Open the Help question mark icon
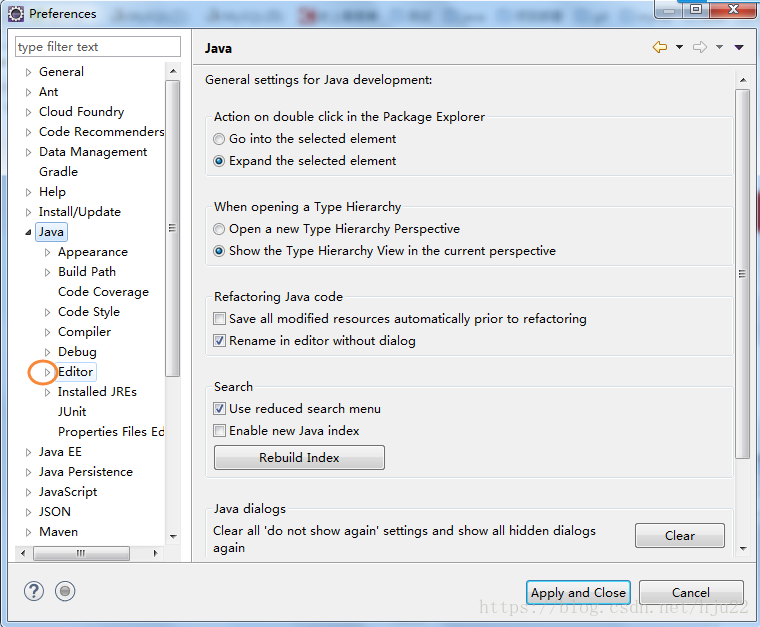The width and height of the screenshot is (760, 627). [x=34, y=591]
